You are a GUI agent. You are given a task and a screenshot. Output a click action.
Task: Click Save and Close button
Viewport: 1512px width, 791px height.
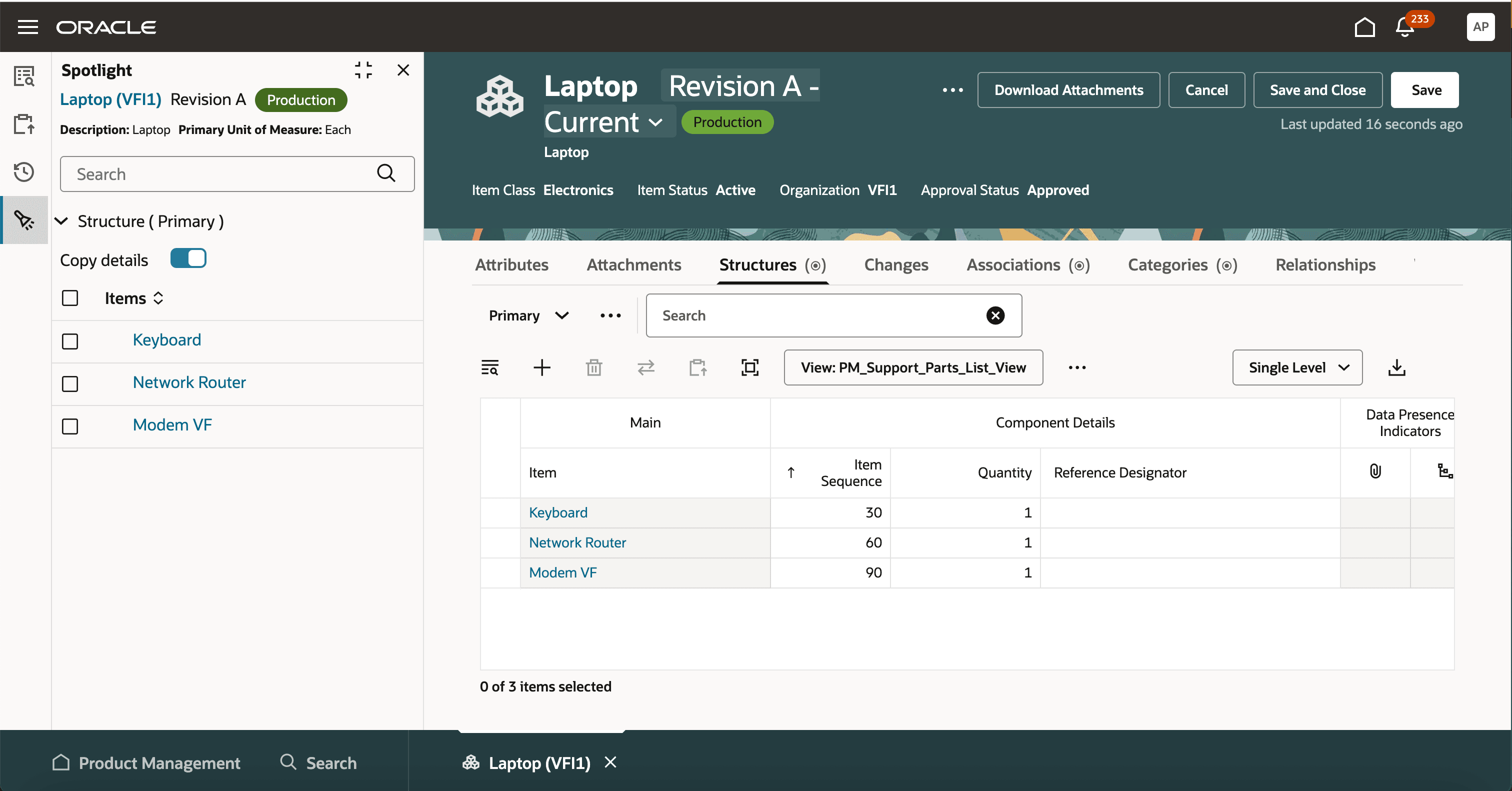1317,90
